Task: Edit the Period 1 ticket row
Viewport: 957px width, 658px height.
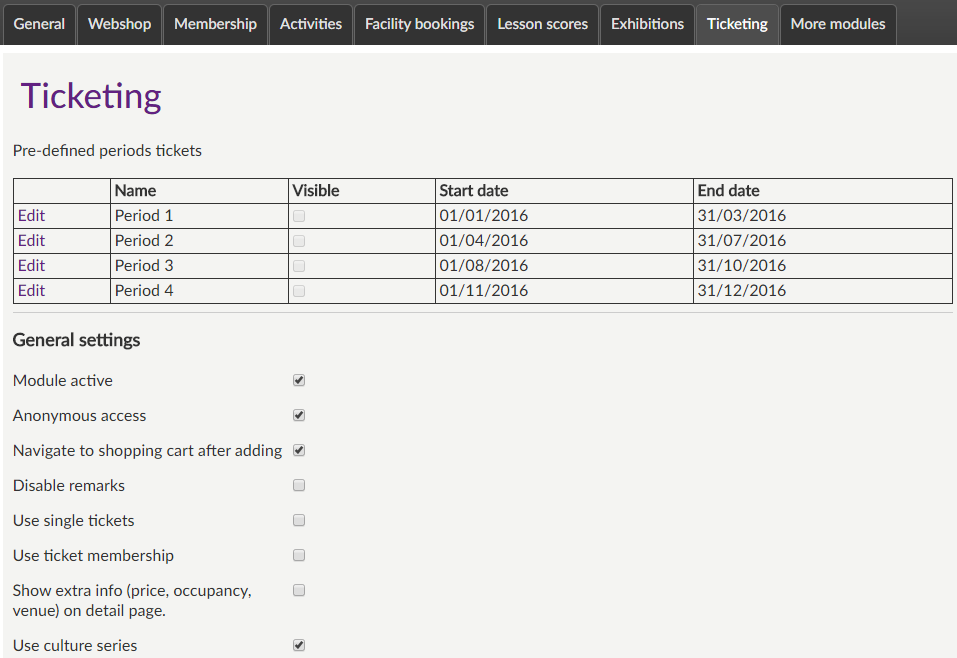Action: pos(32,216)
